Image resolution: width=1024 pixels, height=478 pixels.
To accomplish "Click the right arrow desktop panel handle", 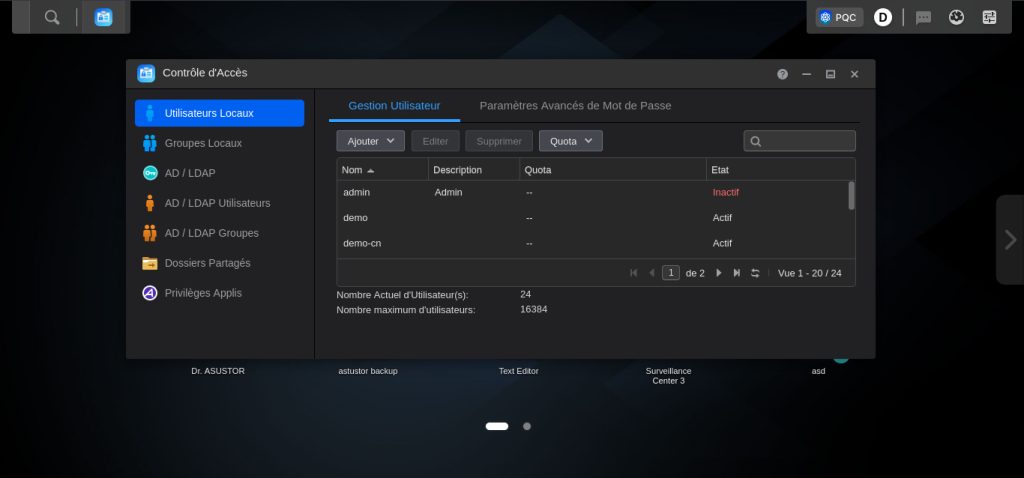I will [x=1010, y=240].
